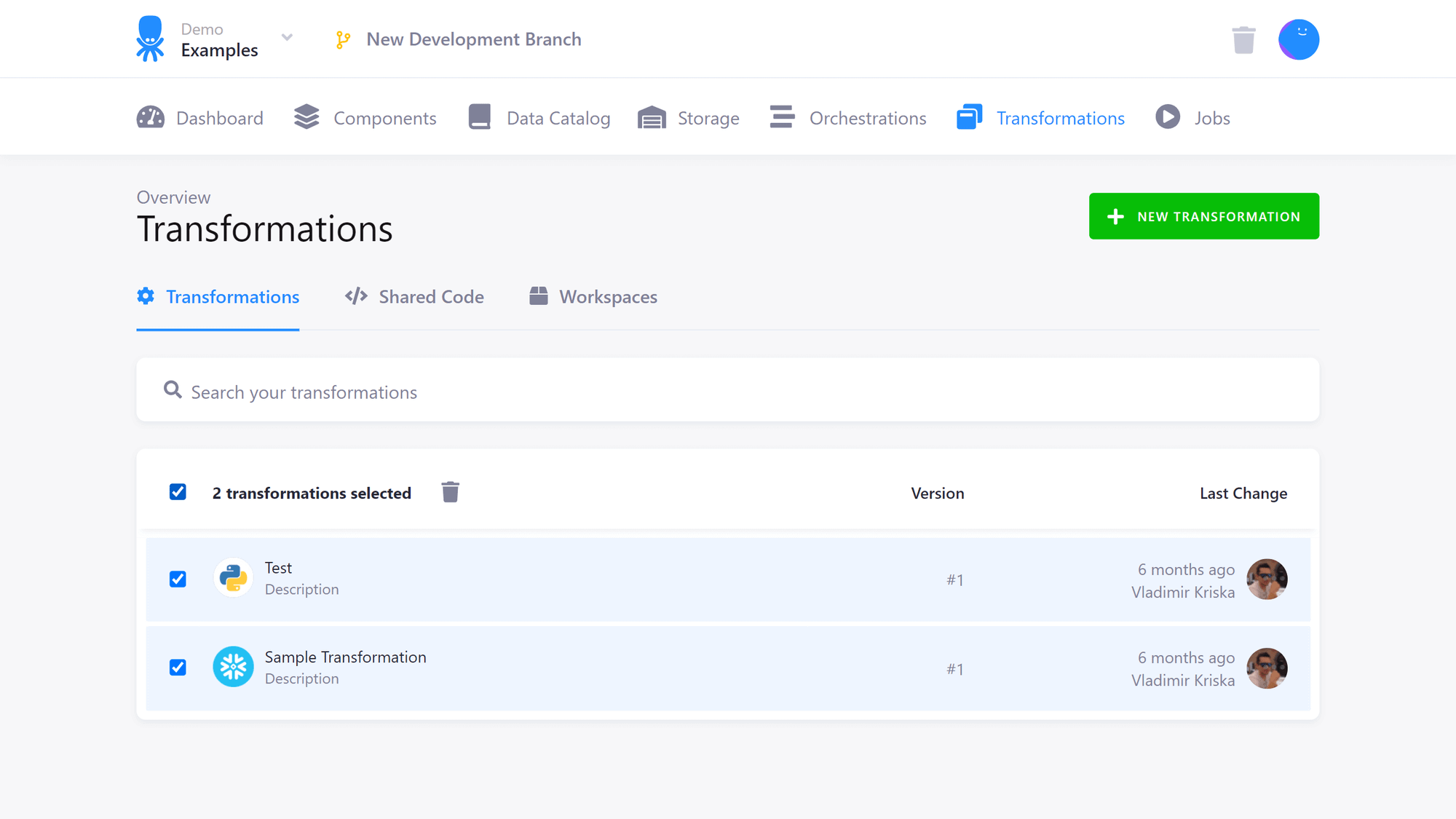1456x819 pixels.
Task: Select the Components navigation icon
Action: (x=306, y=116)
